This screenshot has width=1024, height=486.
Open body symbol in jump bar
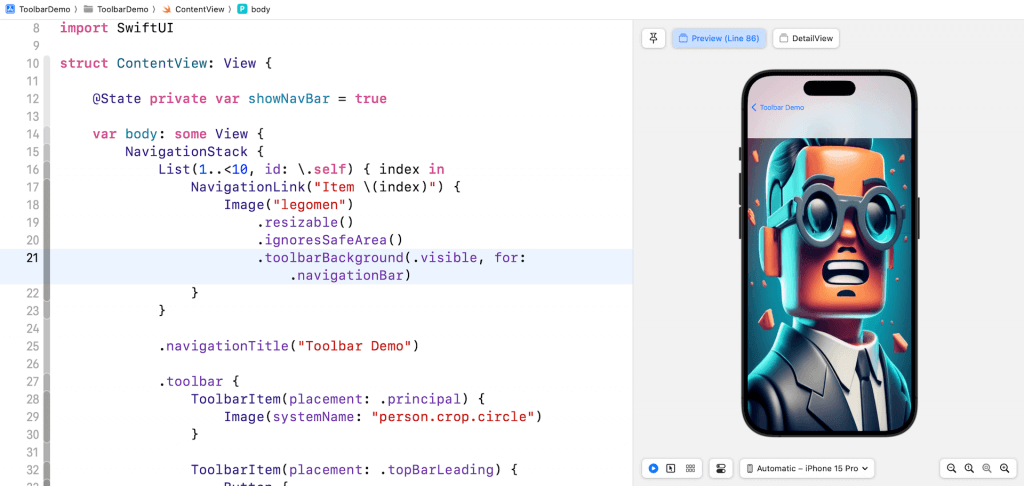(x=260, y=9)
